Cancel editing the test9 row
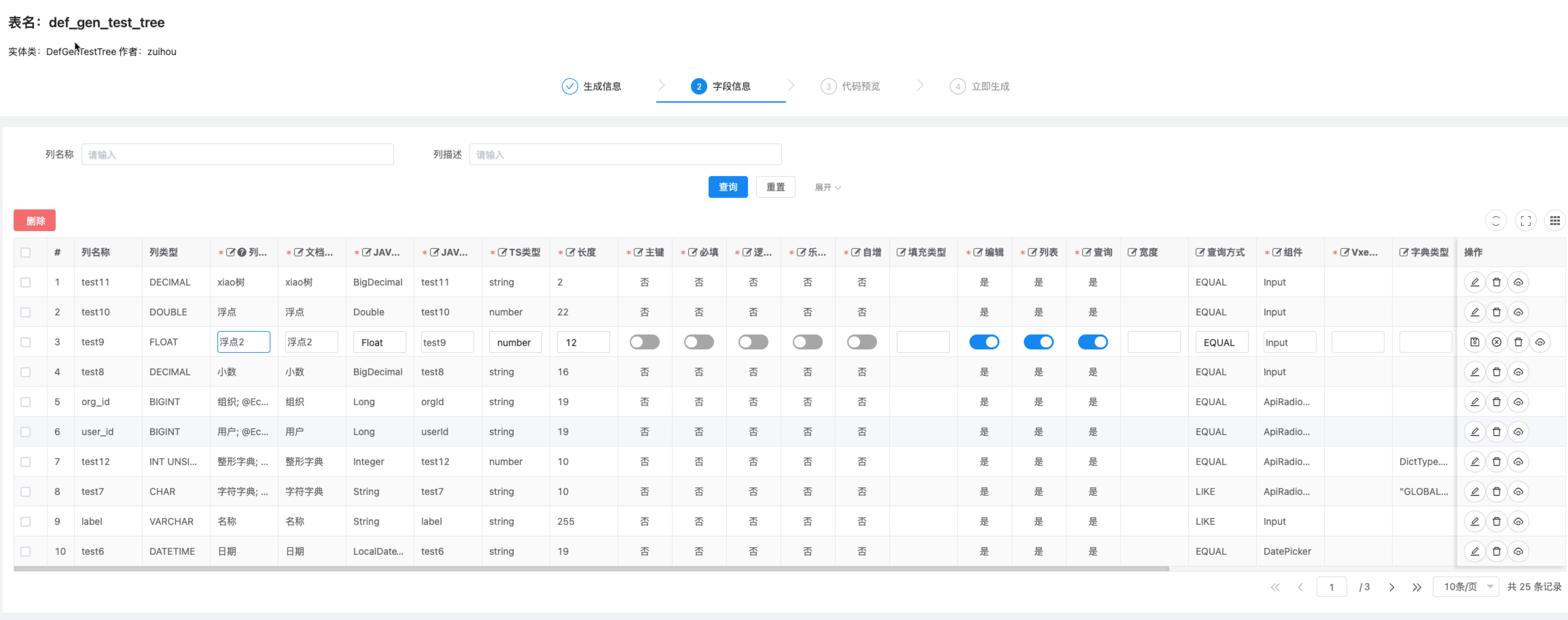Viewport: 1568px width, 620px height. point(1496,342)
